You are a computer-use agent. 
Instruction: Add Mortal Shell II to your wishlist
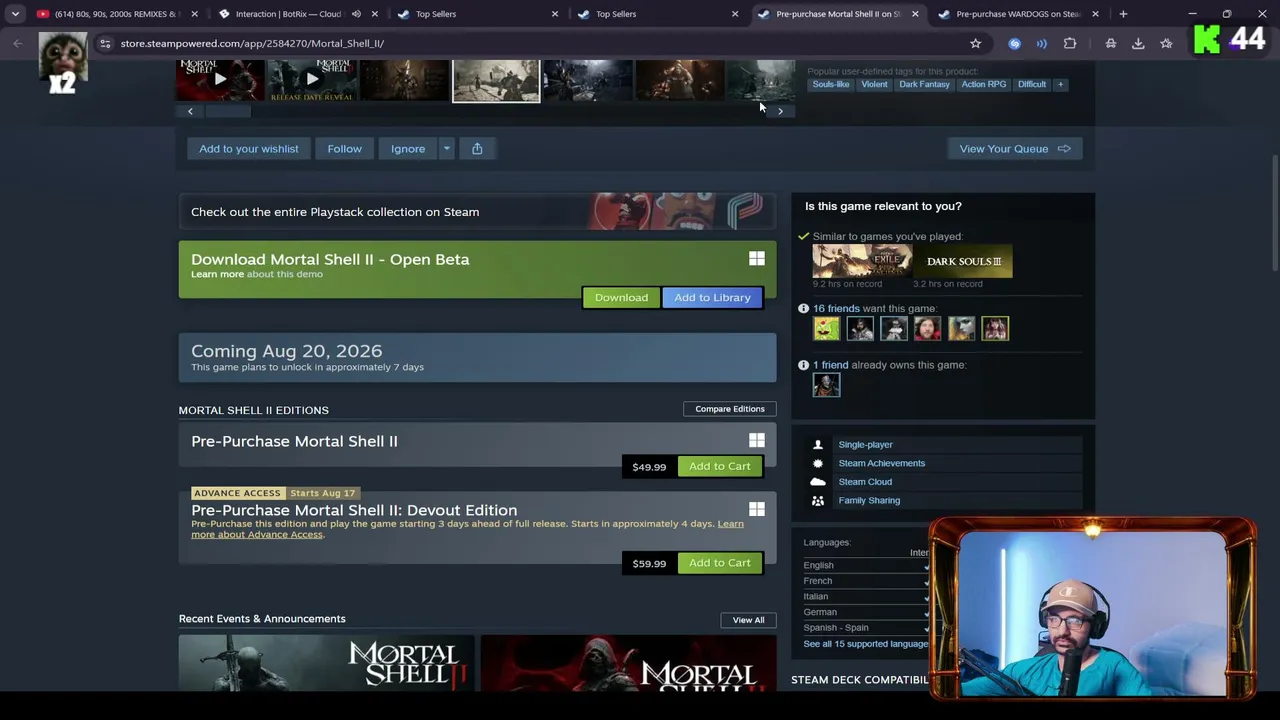coord(249,149)
